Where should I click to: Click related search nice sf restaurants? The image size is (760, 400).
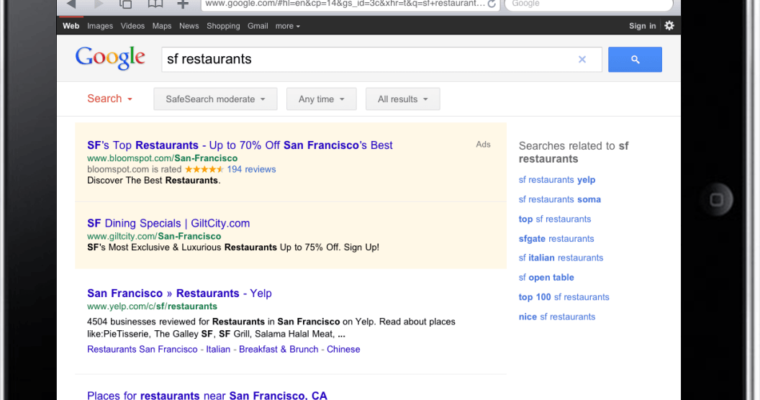(557, 317)
